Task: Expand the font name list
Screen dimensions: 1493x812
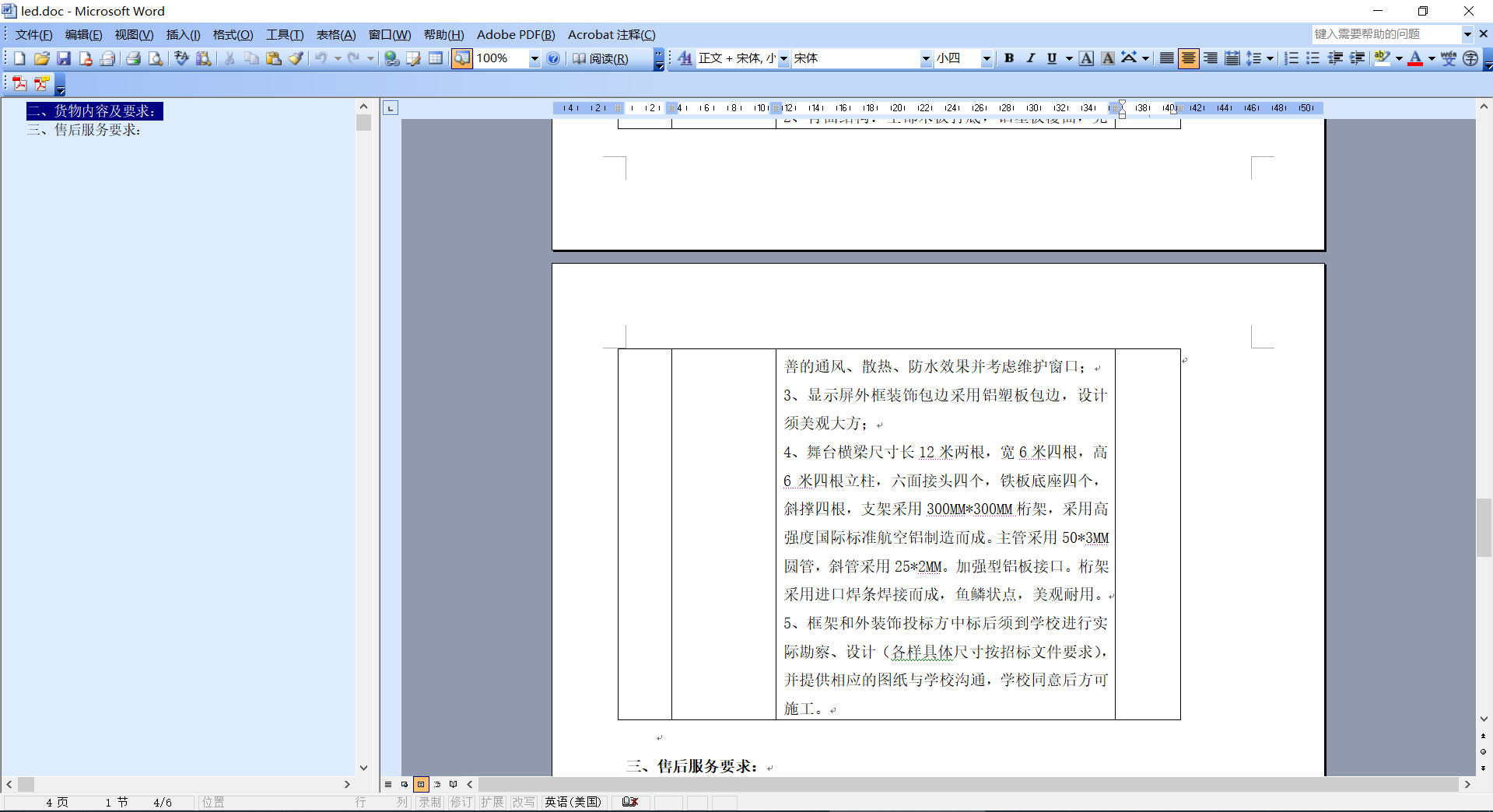Action: [x=926, y=58]
